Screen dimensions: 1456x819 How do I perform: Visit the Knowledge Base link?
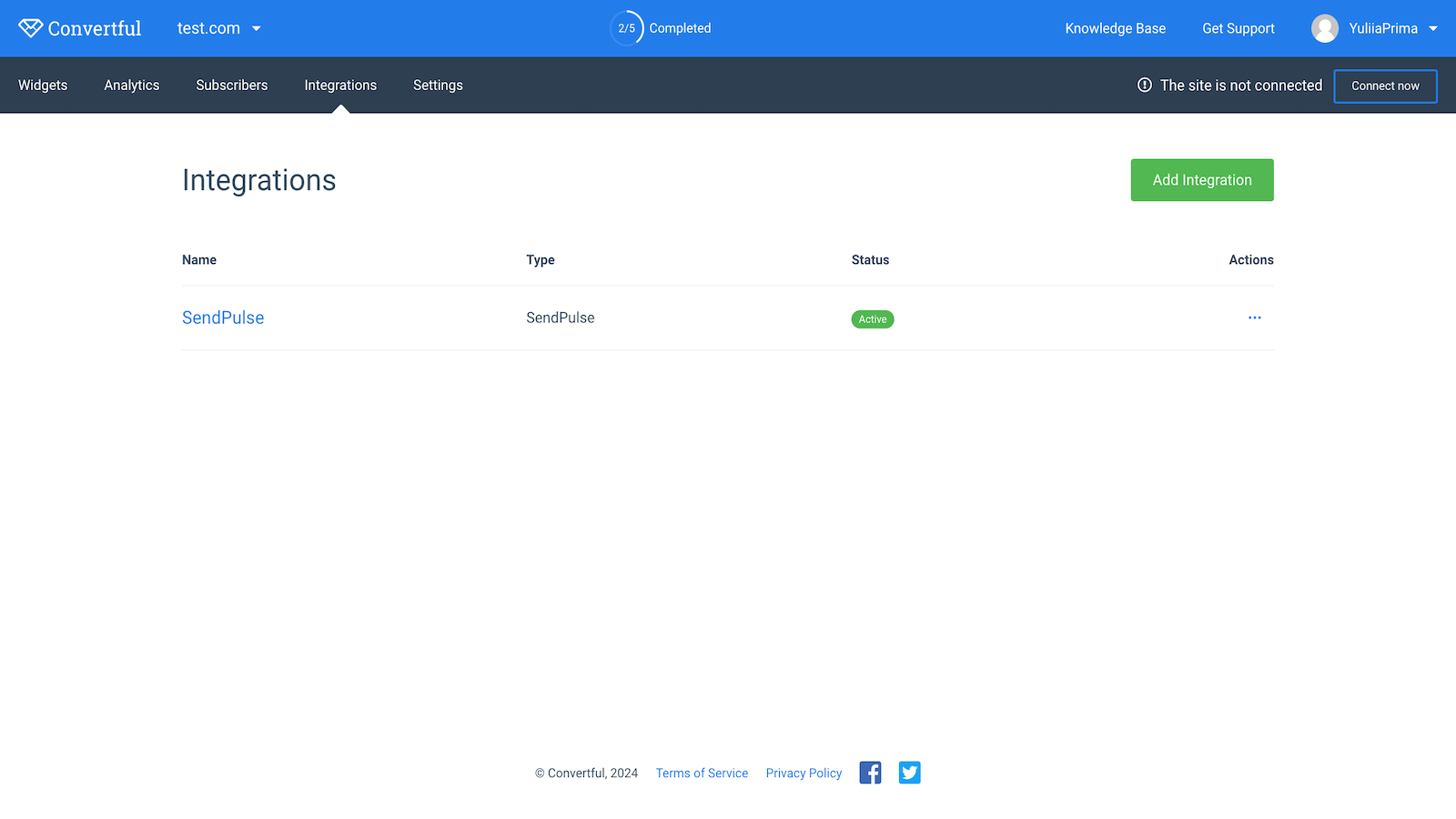tap(1115, 28)
